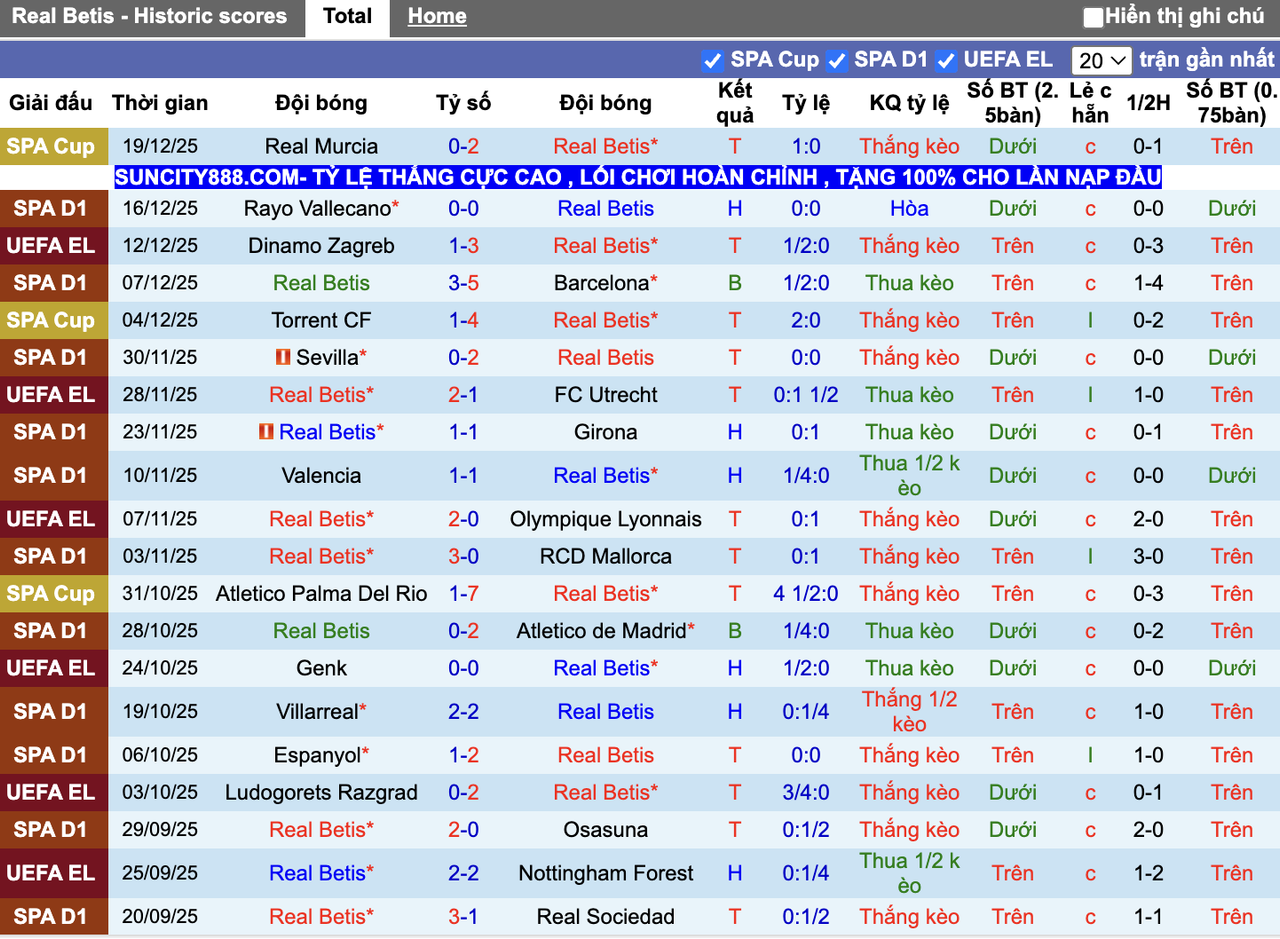Click the 0:1 1/2 handicap for FC Utrecht match
The width and height of the screenshot is (1280, 939).
[806, 395]
